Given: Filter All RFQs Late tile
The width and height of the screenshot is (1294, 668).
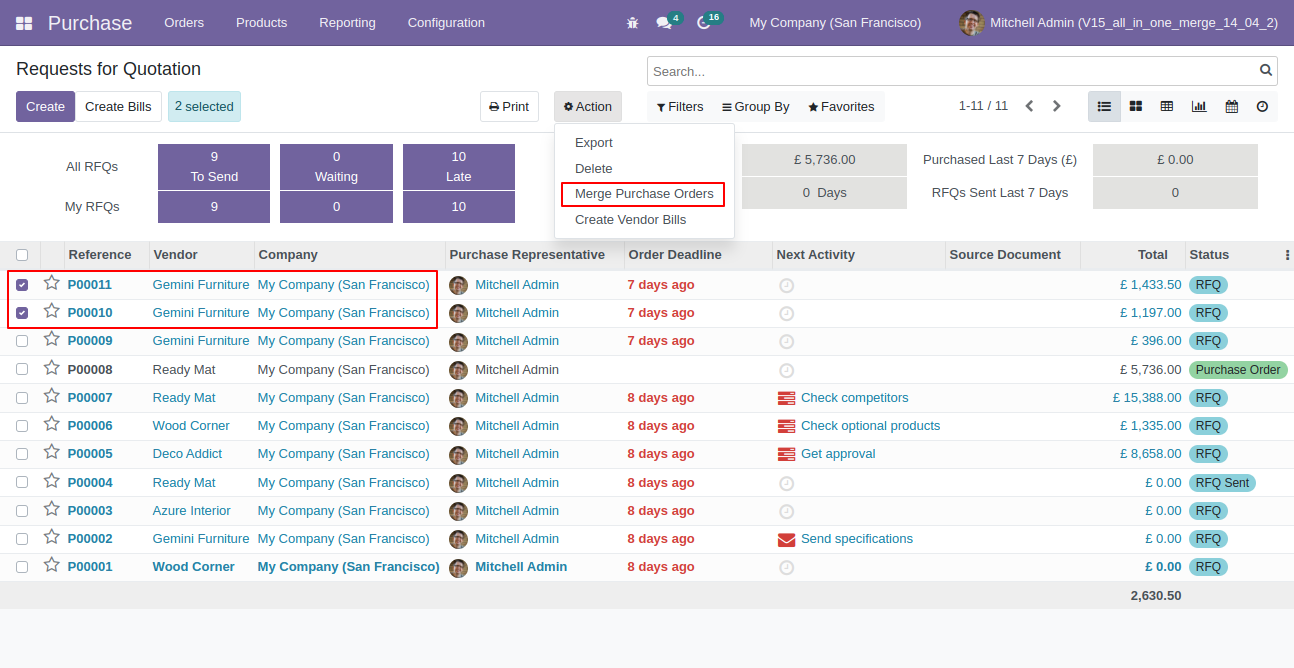Looking at the screenshot, I should (459, 167).
